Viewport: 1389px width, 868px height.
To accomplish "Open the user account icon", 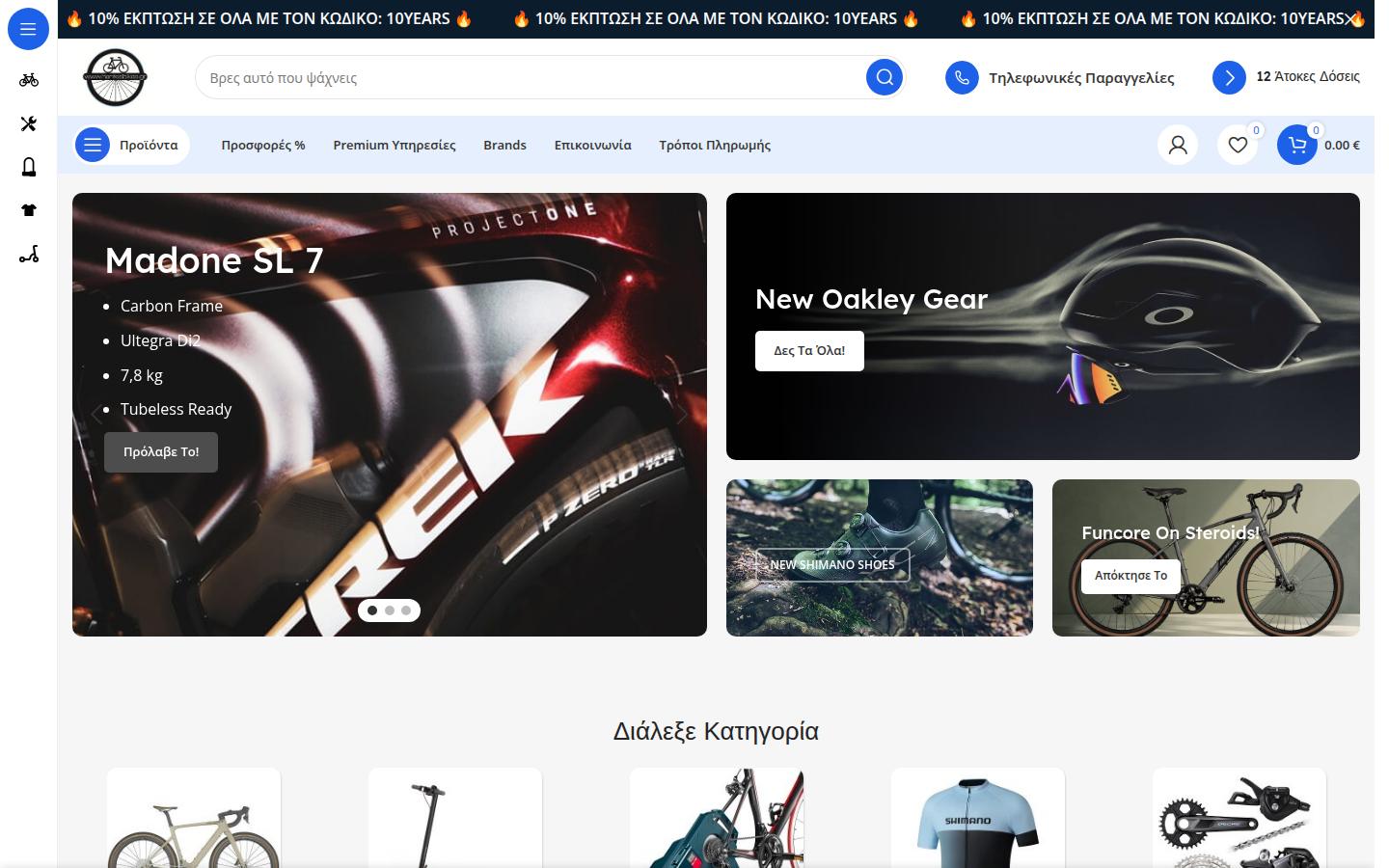I will (x=1178, y=145).
